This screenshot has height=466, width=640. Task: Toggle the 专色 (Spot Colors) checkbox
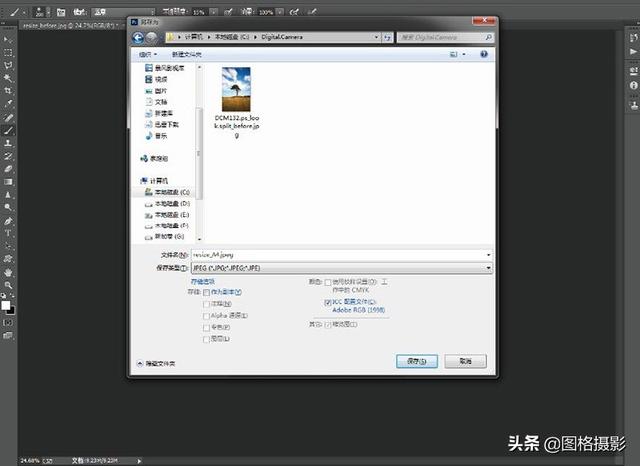click(x=206, y=328)
